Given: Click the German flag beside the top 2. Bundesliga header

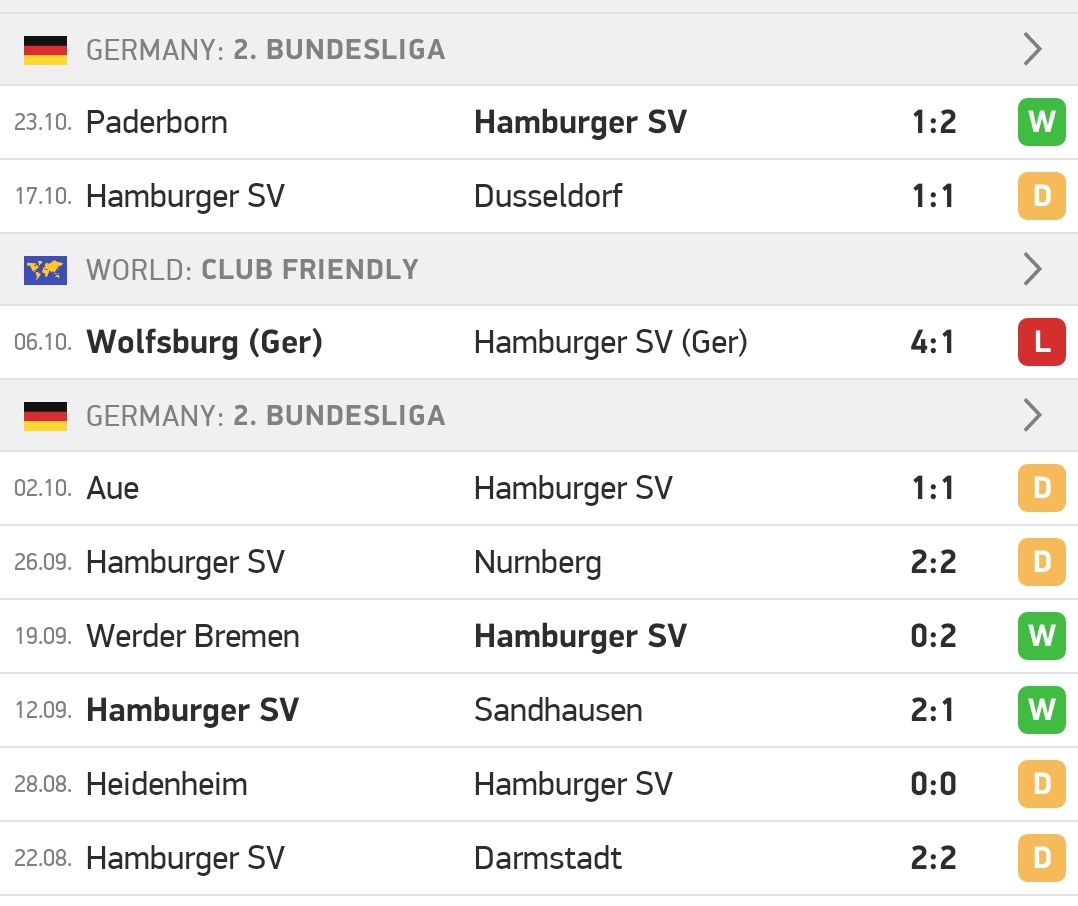Looking at the screenshot, I should [45, 50].
